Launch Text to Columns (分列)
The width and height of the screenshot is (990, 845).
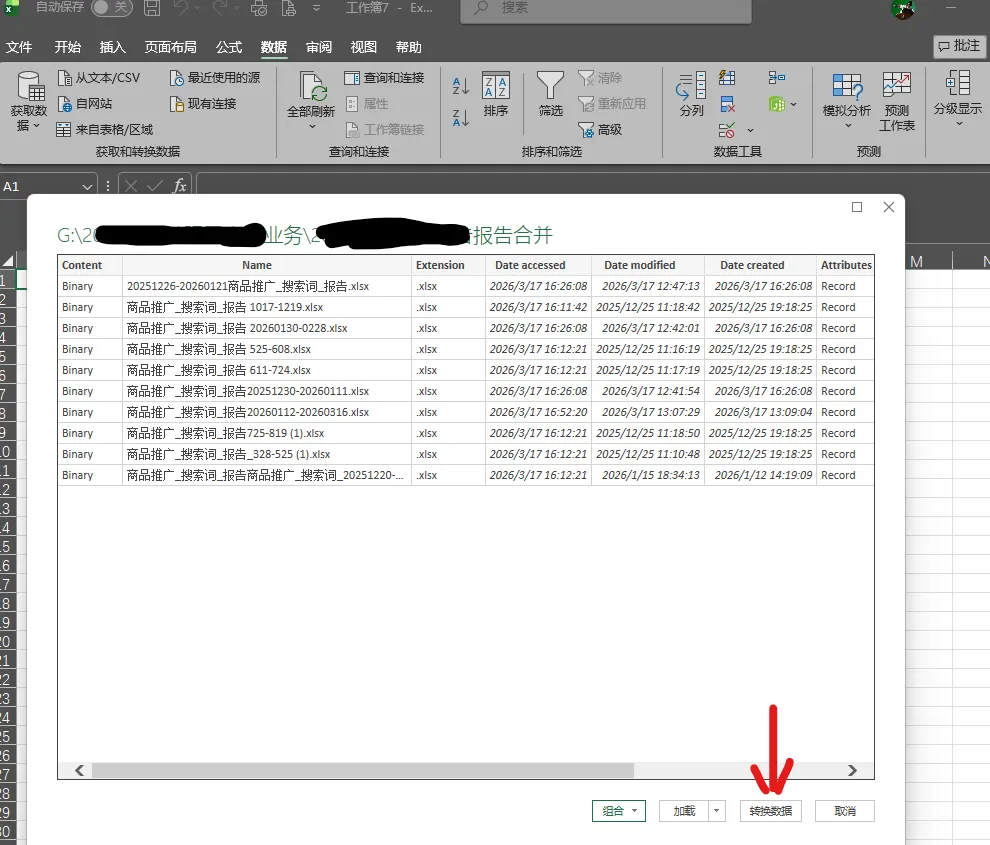[691, 93]
